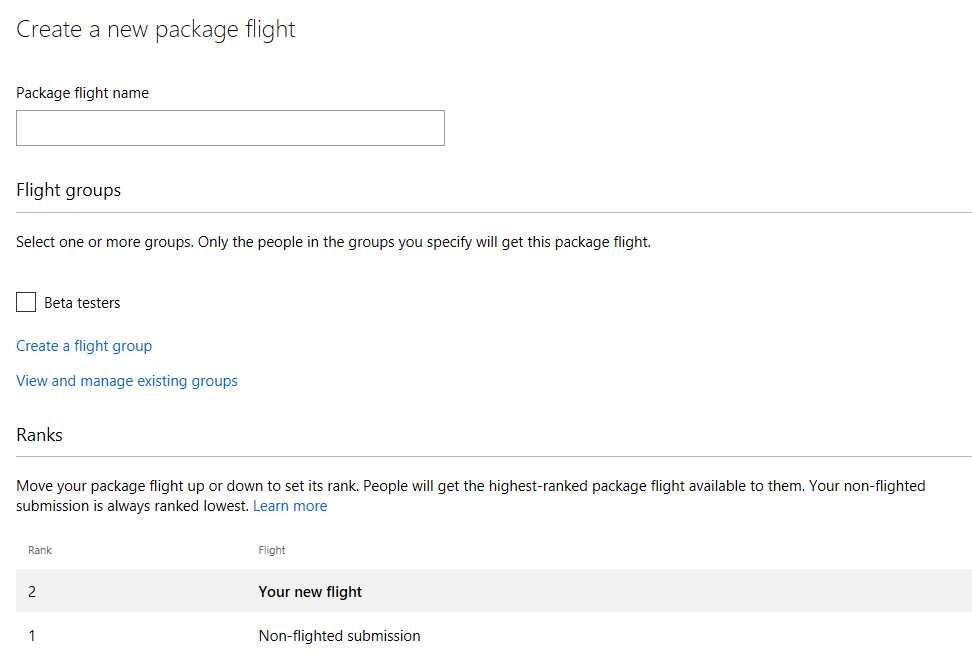Click the Non-flighted submission text
972x667 pixels.
coord(340,635)
